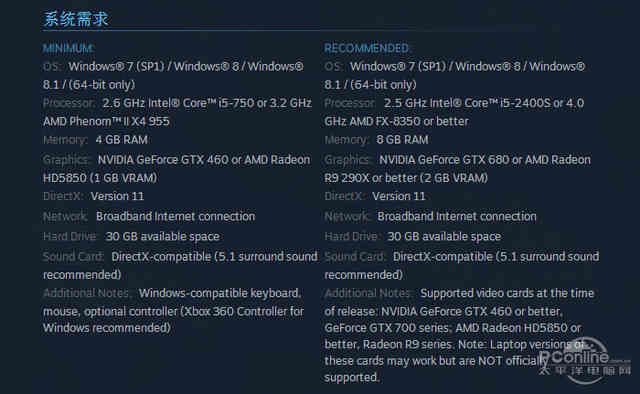The width and height of the screenshot is (640, 394).
Task: Click minimum Broadband Internet connection line
Action: coord(149,216)
